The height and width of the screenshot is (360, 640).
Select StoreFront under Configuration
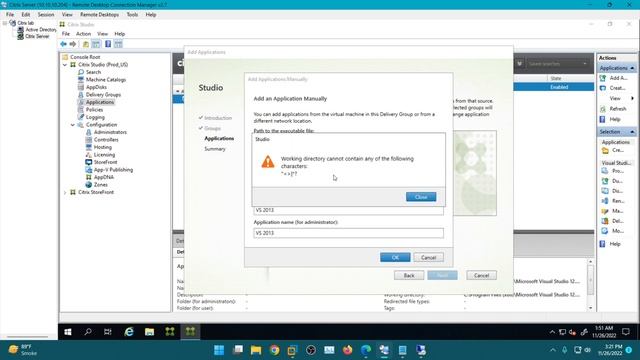(105, 162)
